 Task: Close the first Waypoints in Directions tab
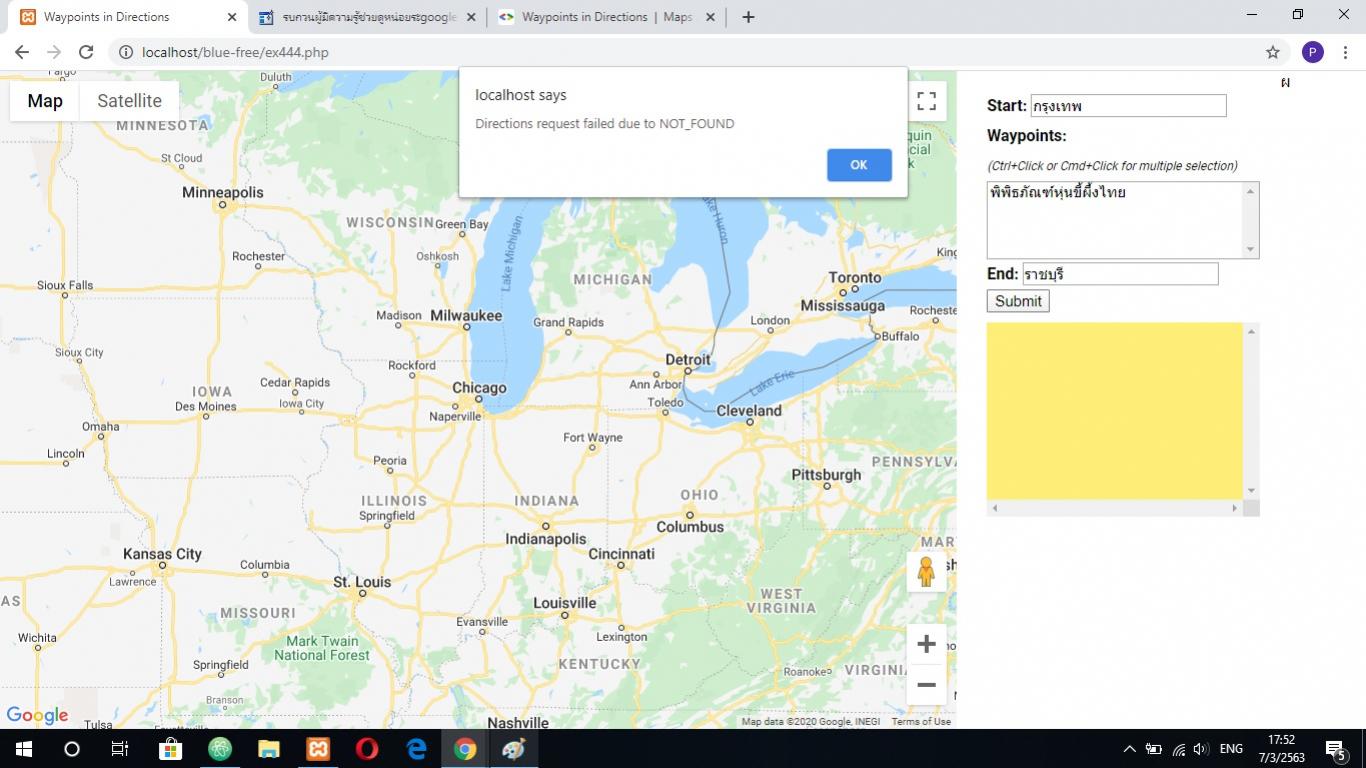[x=232, y=17]
